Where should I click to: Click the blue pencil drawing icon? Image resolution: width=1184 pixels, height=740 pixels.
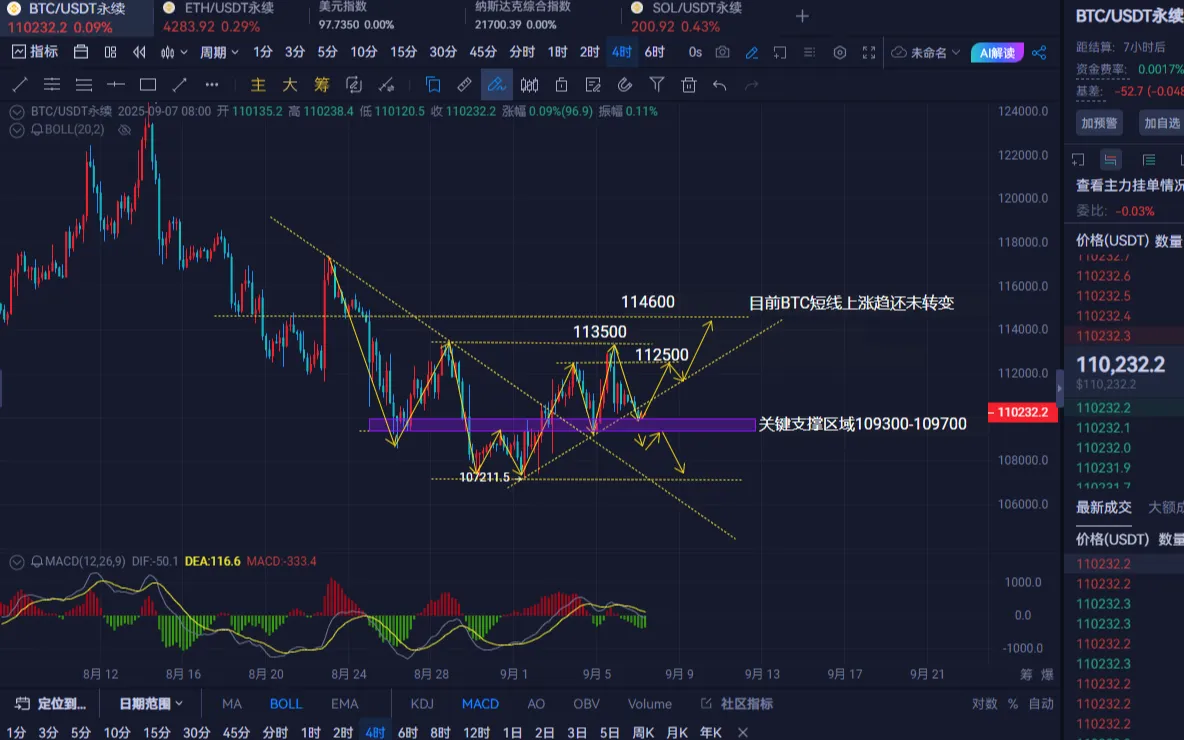click(751, 52)
